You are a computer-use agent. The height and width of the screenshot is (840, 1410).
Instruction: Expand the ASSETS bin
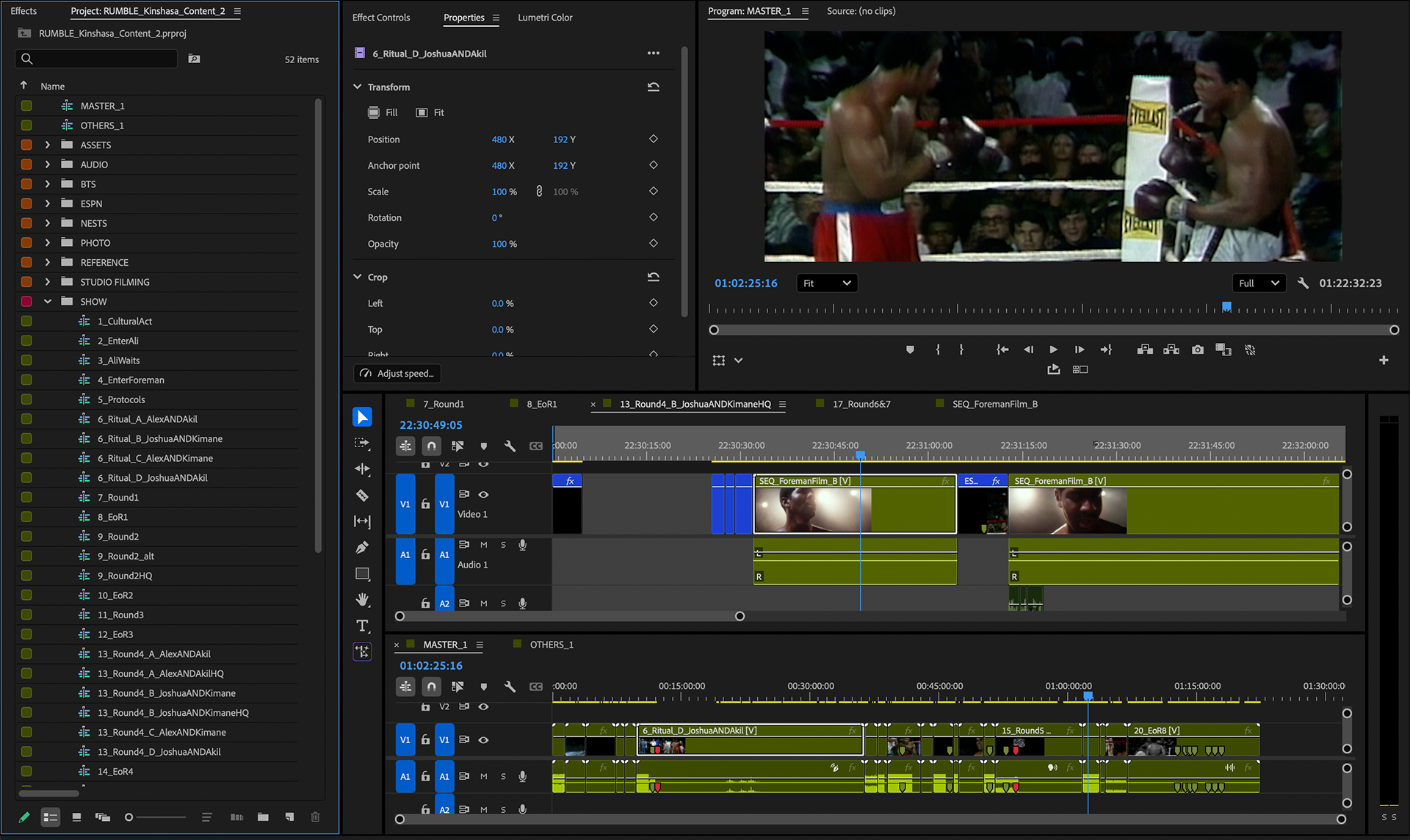coord(48,145)
